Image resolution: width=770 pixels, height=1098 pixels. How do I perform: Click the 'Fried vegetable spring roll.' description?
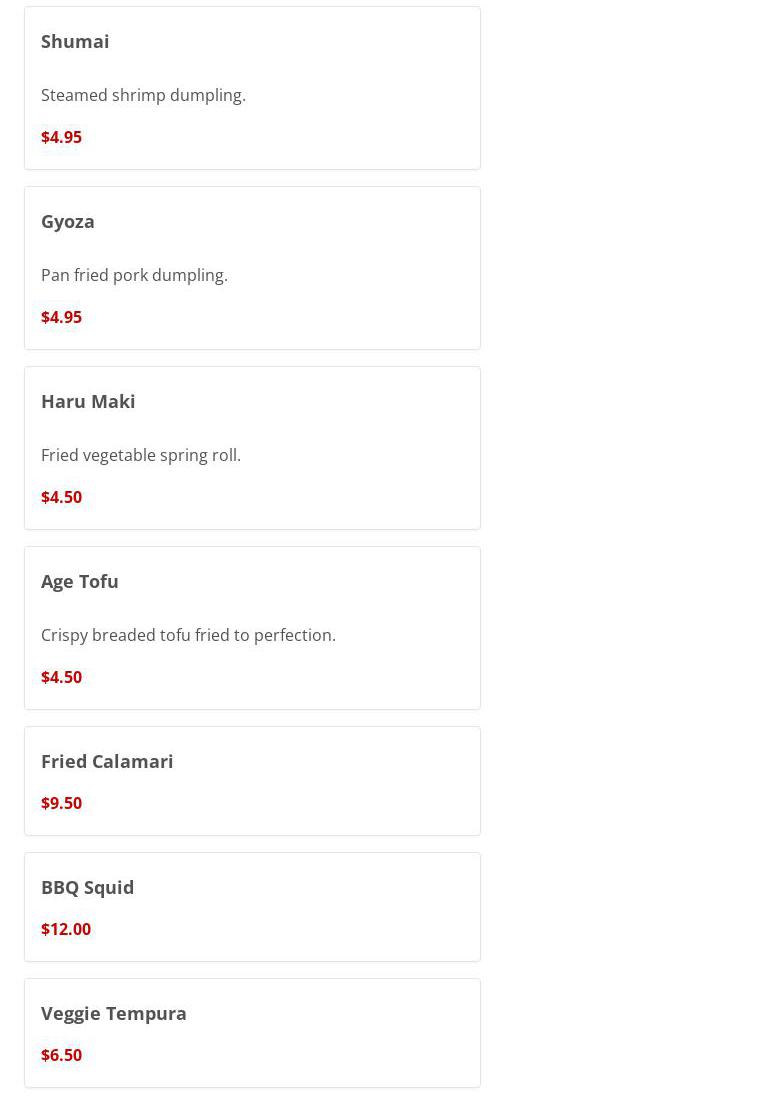click(141, 455)
